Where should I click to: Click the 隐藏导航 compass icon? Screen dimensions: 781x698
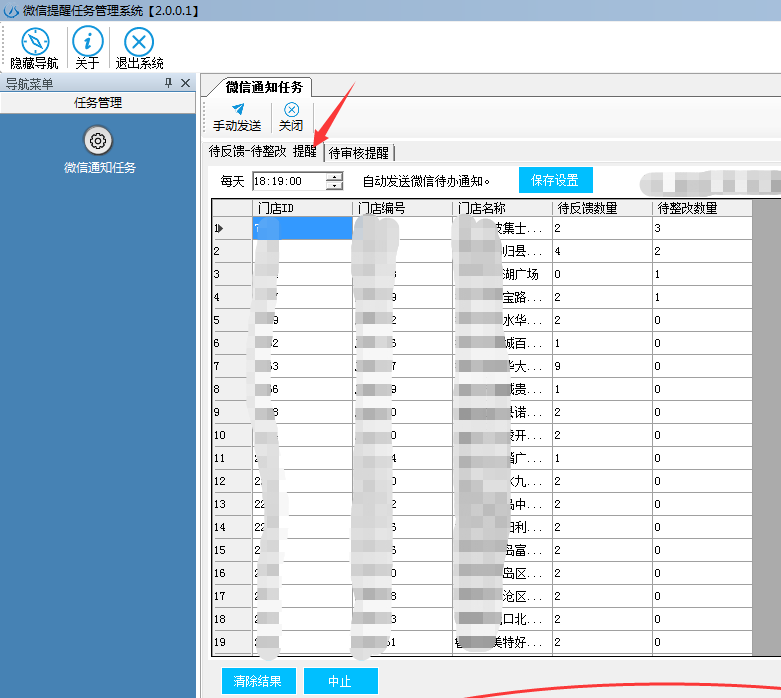pos(35,41)
